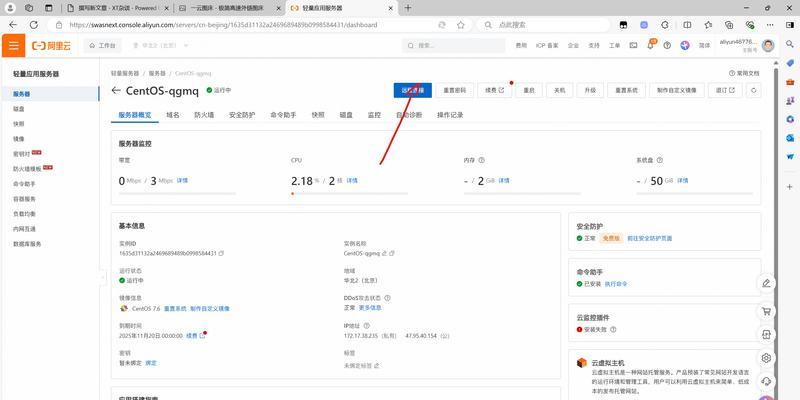Open 详情 link for CPU usage
This screenshot has width=800, height=400.
coord(352,181)
